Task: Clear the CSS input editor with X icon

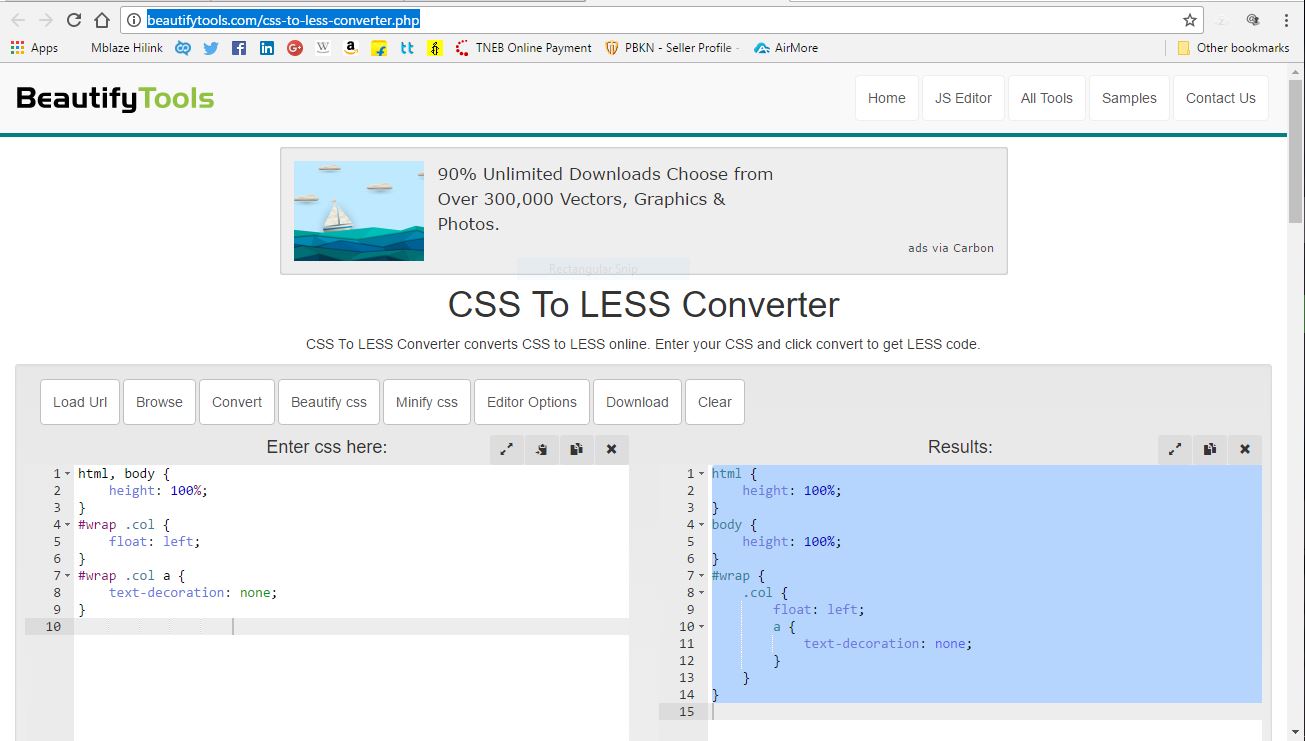Action: coord(611,449)
